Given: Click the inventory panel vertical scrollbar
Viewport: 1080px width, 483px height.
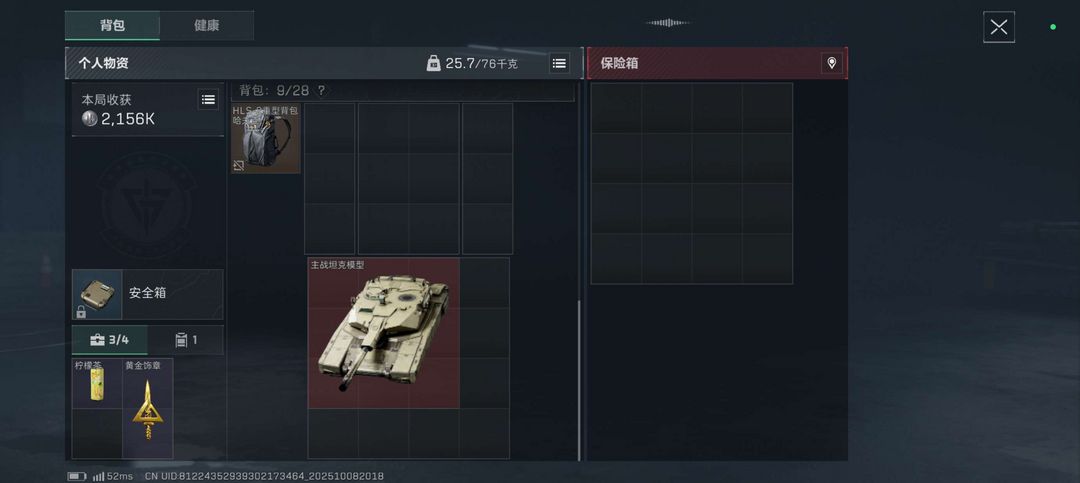Looking at the screenshot, I should pyautogui.click(x=579, y=380).
